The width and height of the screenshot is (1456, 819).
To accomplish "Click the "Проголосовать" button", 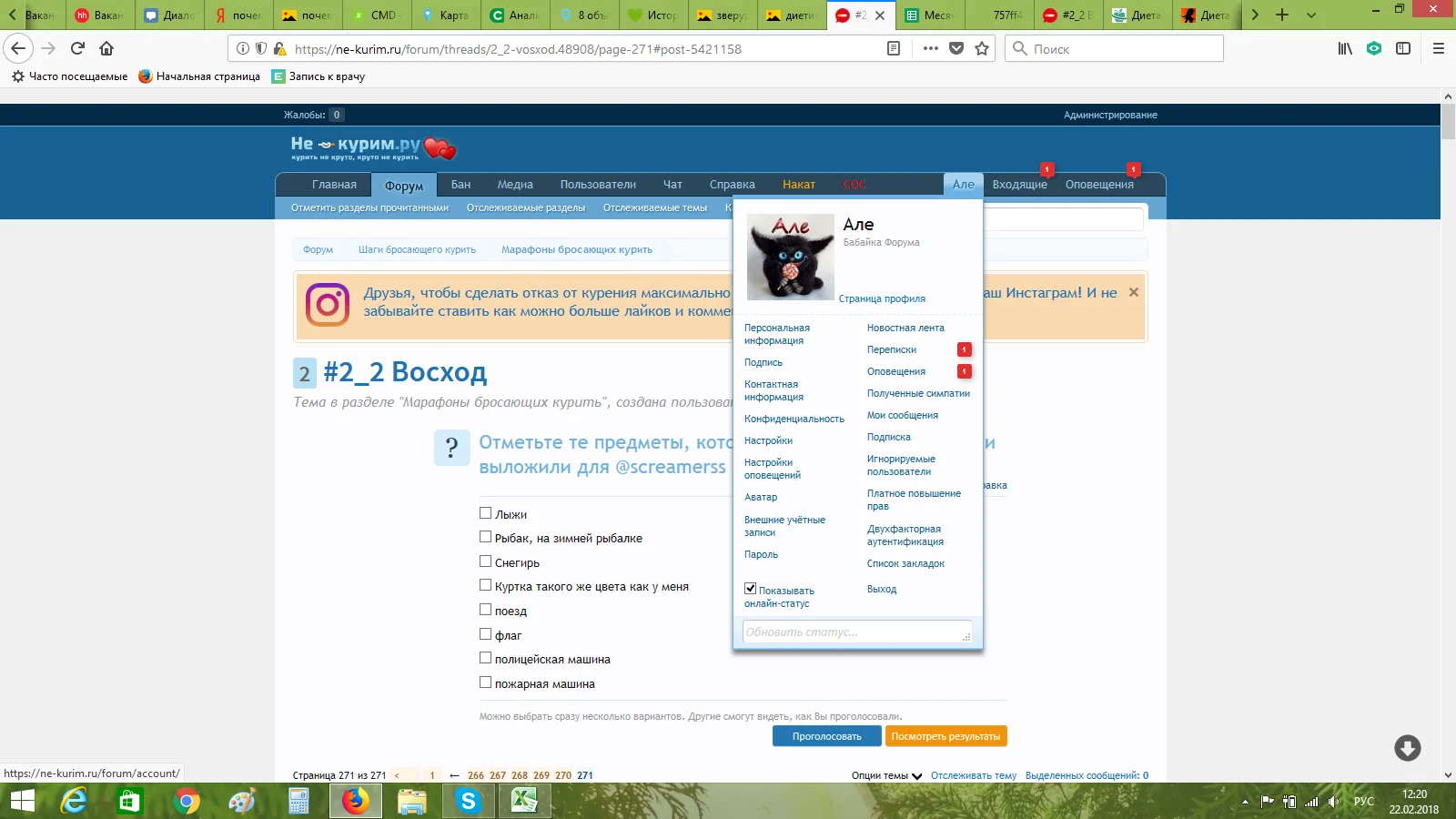I will [827, 736].
